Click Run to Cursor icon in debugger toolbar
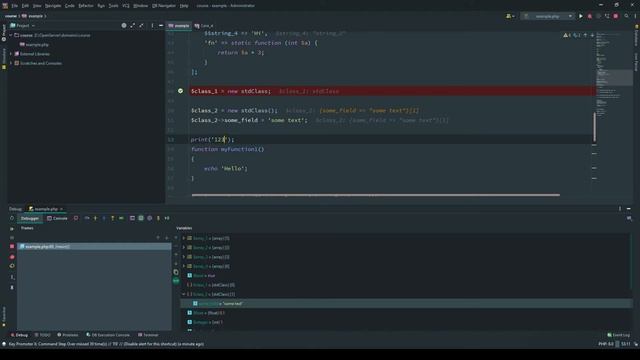 (x=121, y=218)
